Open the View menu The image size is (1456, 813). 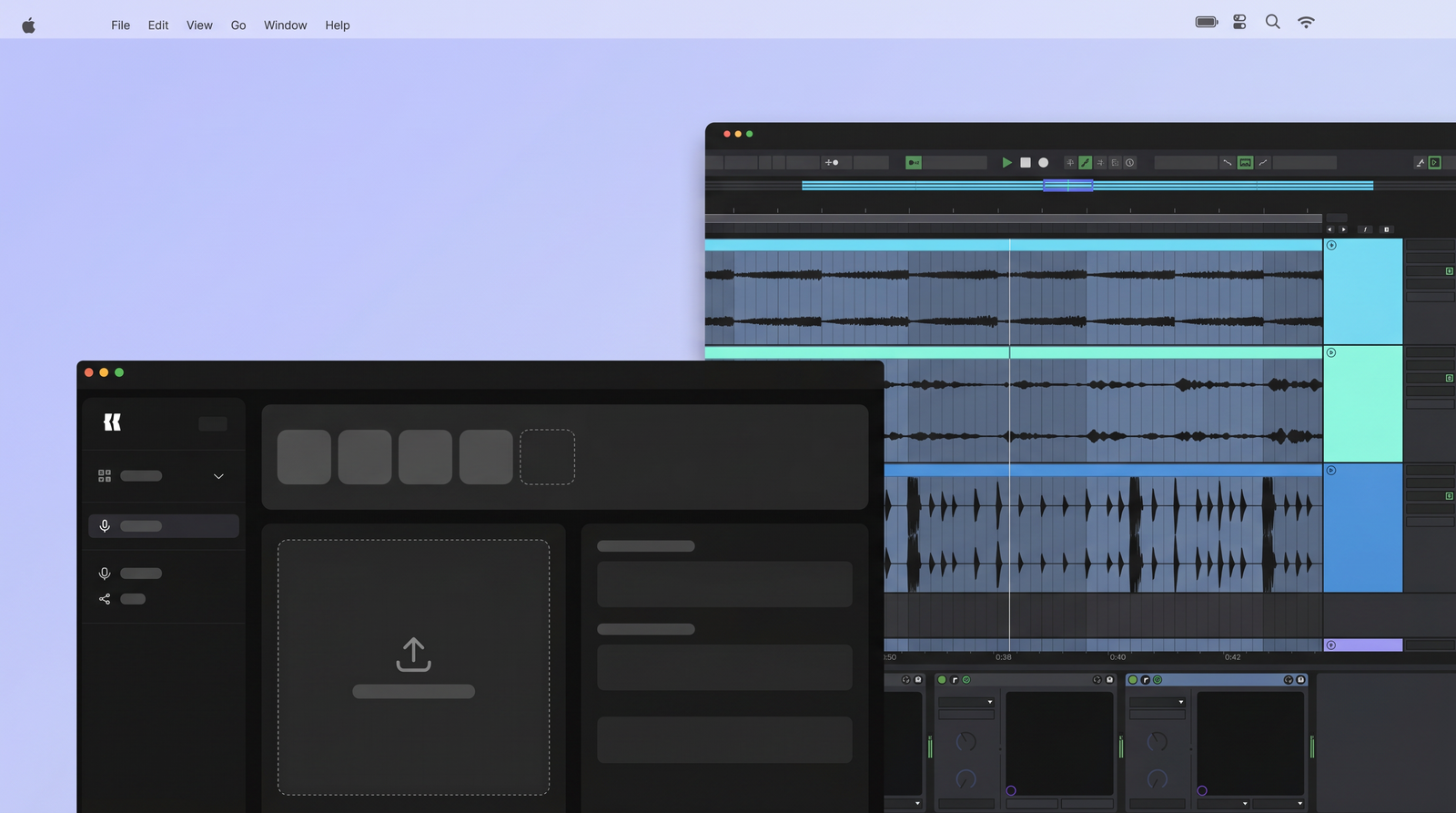point(199,25)
